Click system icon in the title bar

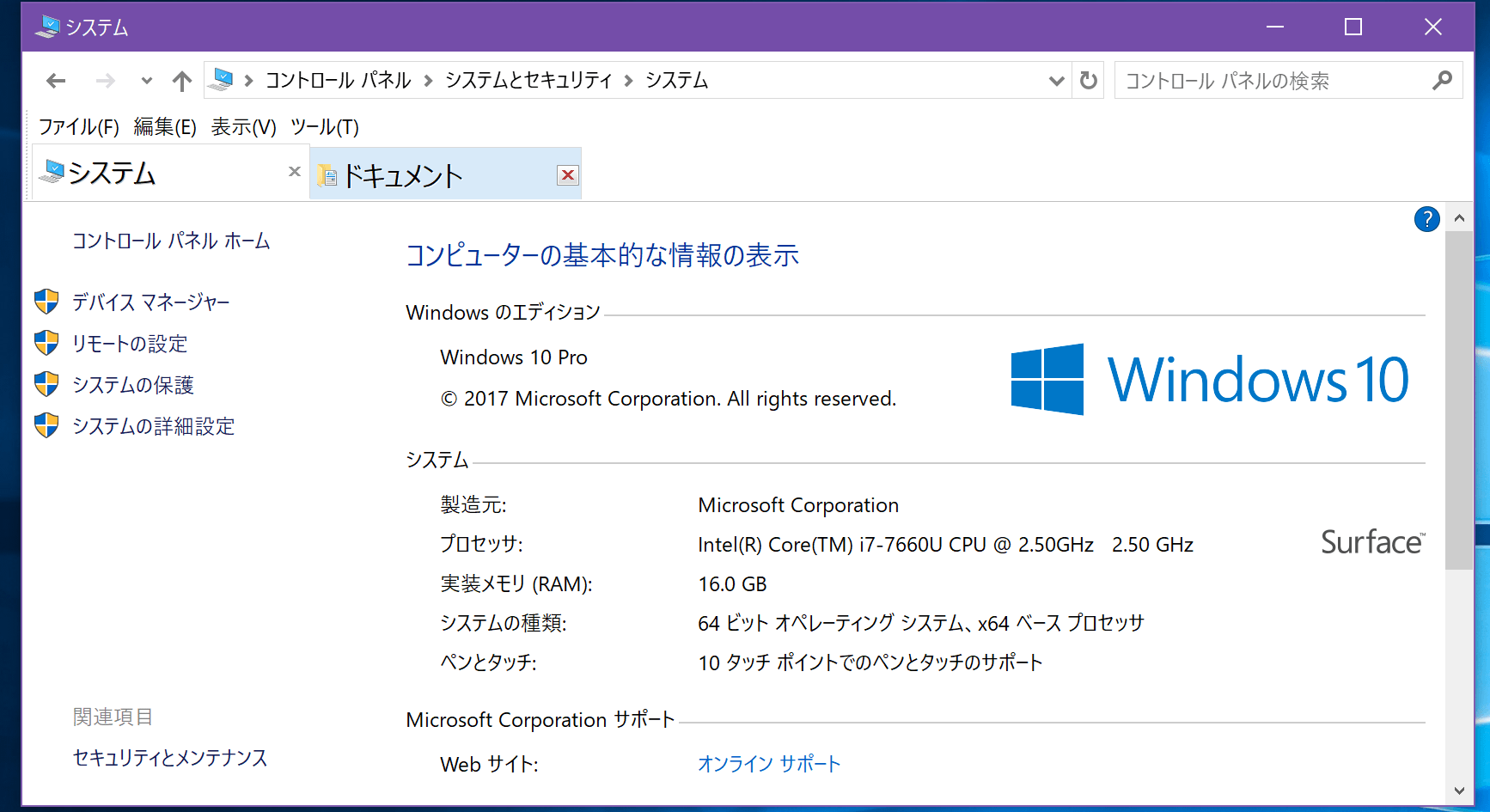click(x=48, y=27)
